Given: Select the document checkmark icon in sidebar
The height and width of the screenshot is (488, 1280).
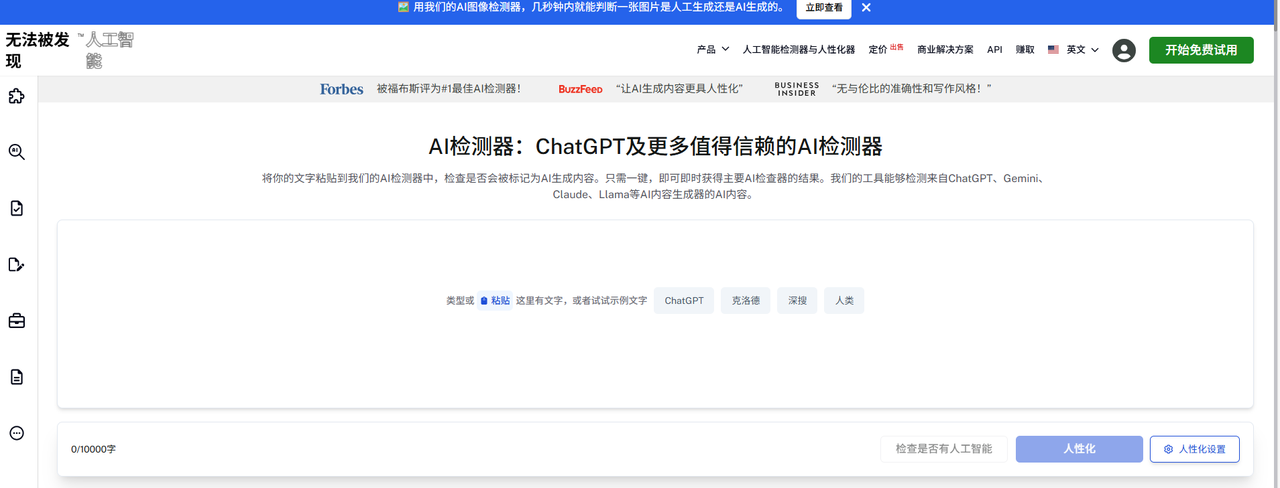Looking at the screenshot, I should tap(16, 208).
